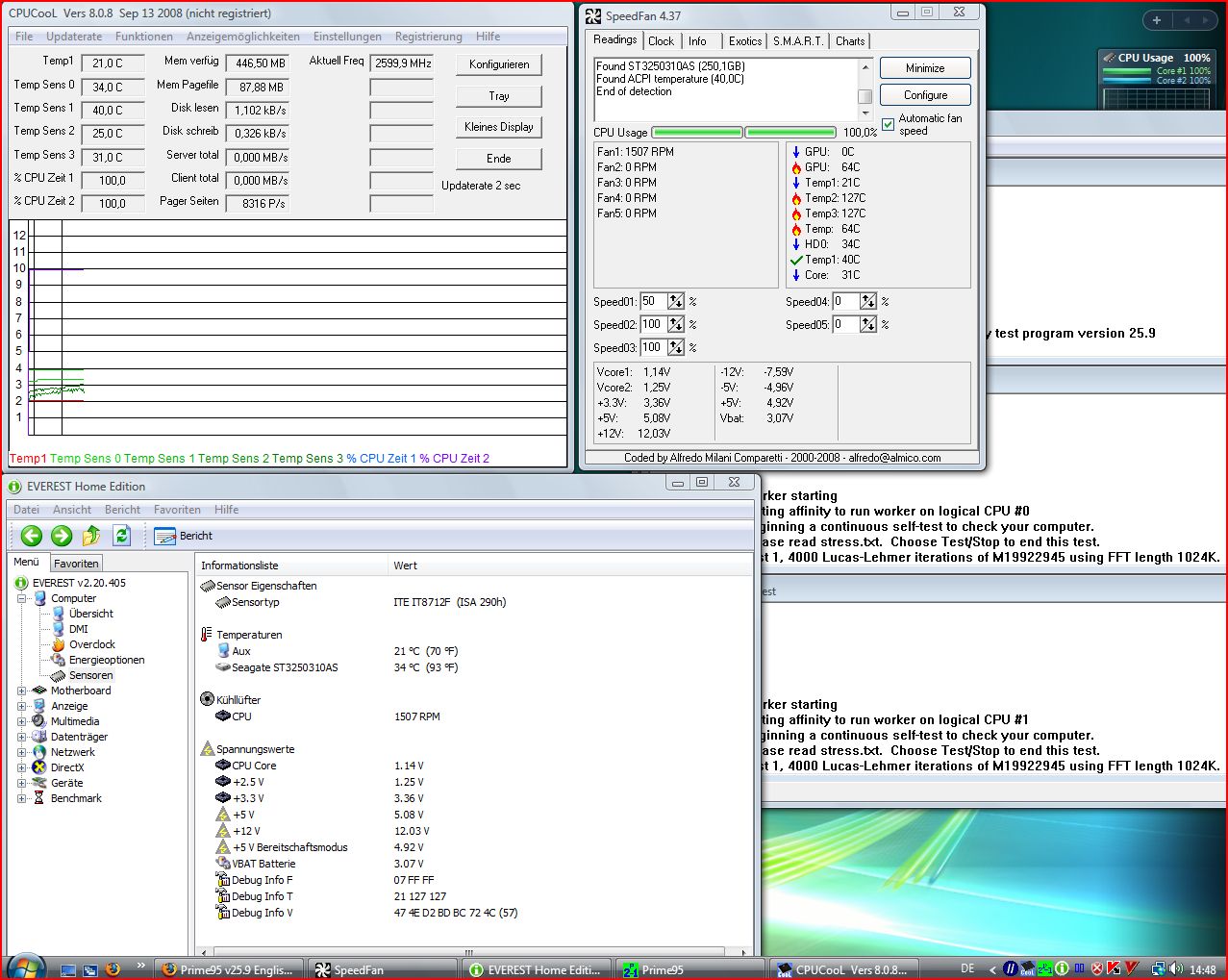Expand the Benchmark tree node
The width and height of the screenshot is (1228, 980).
pos(22,798)
